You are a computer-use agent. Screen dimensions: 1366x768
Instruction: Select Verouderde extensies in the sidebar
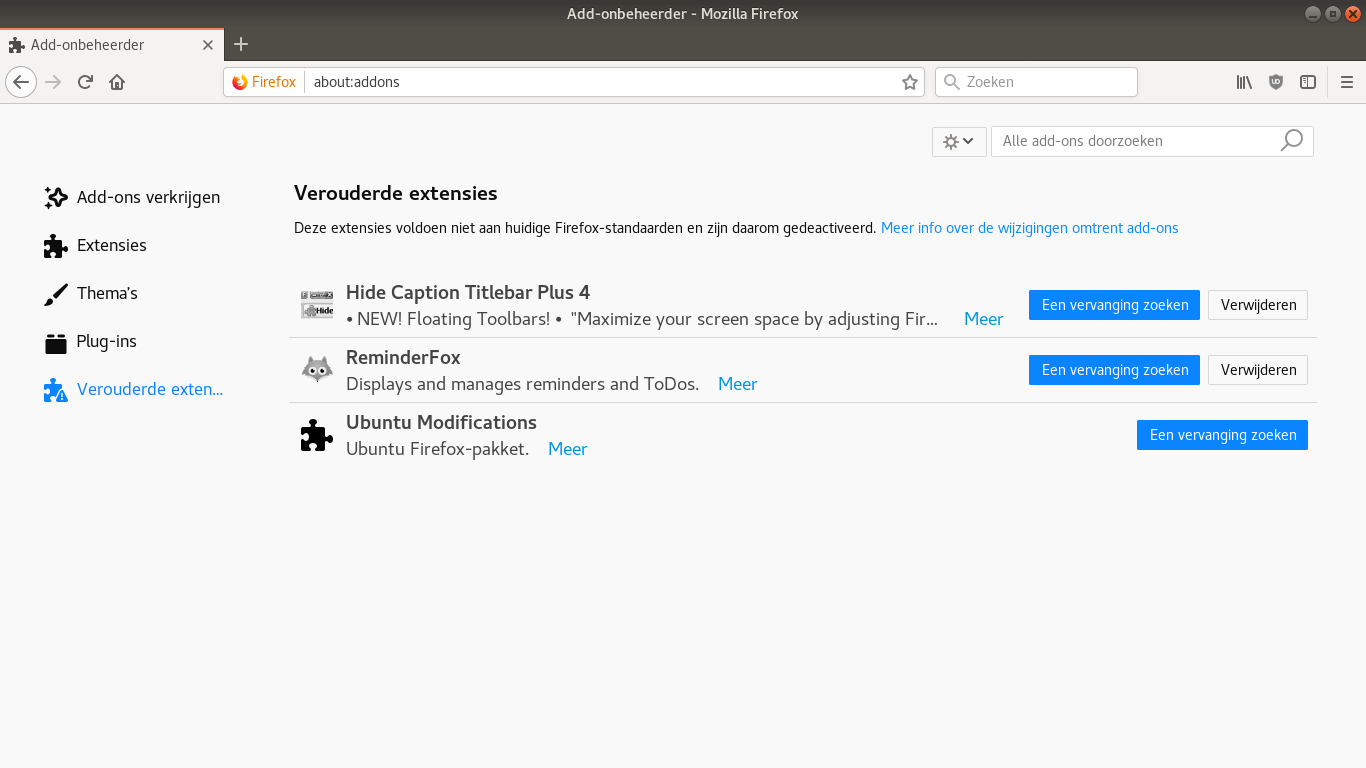tap(133, 389)
